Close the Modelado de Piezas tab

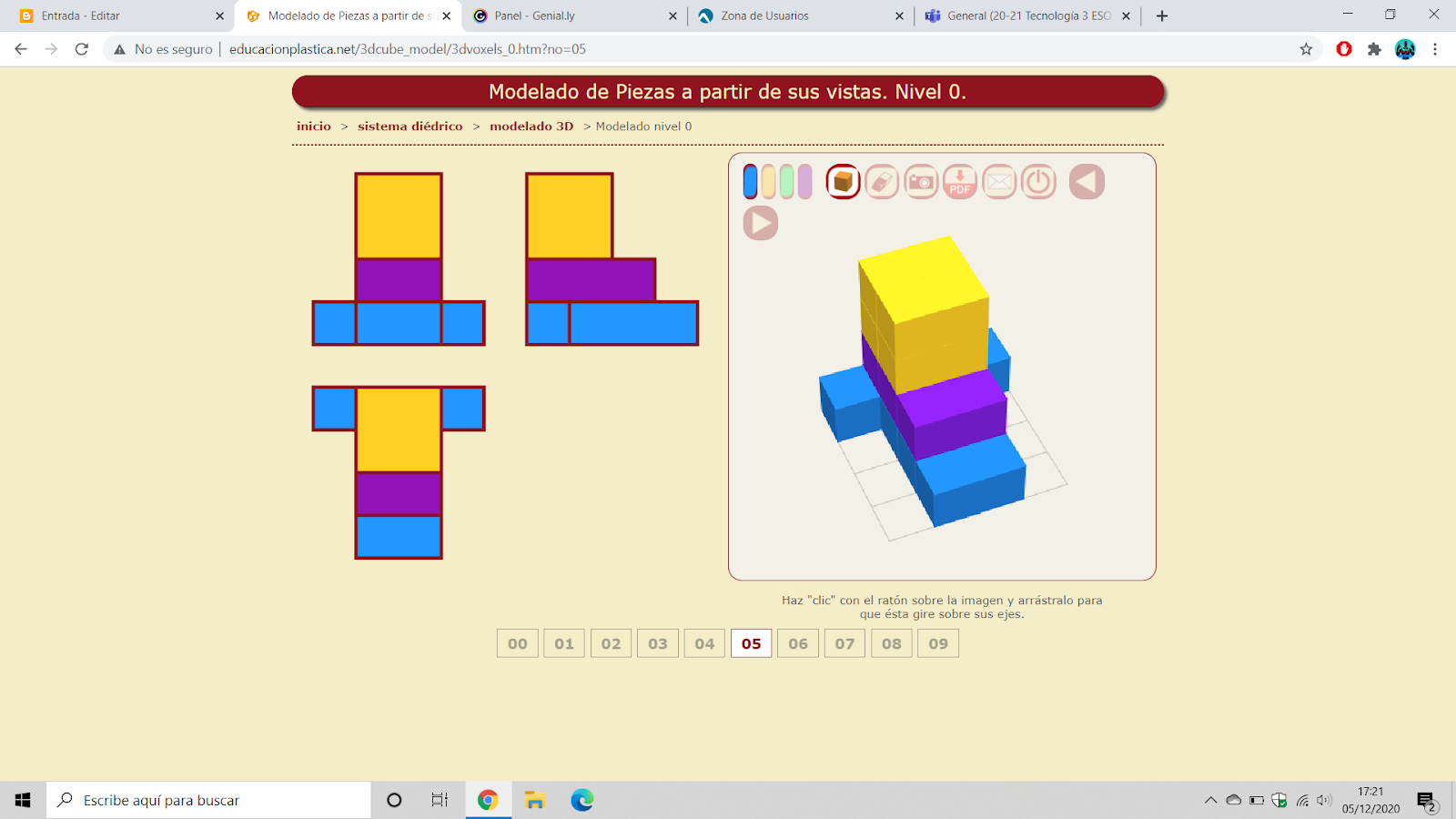[446, 15]
